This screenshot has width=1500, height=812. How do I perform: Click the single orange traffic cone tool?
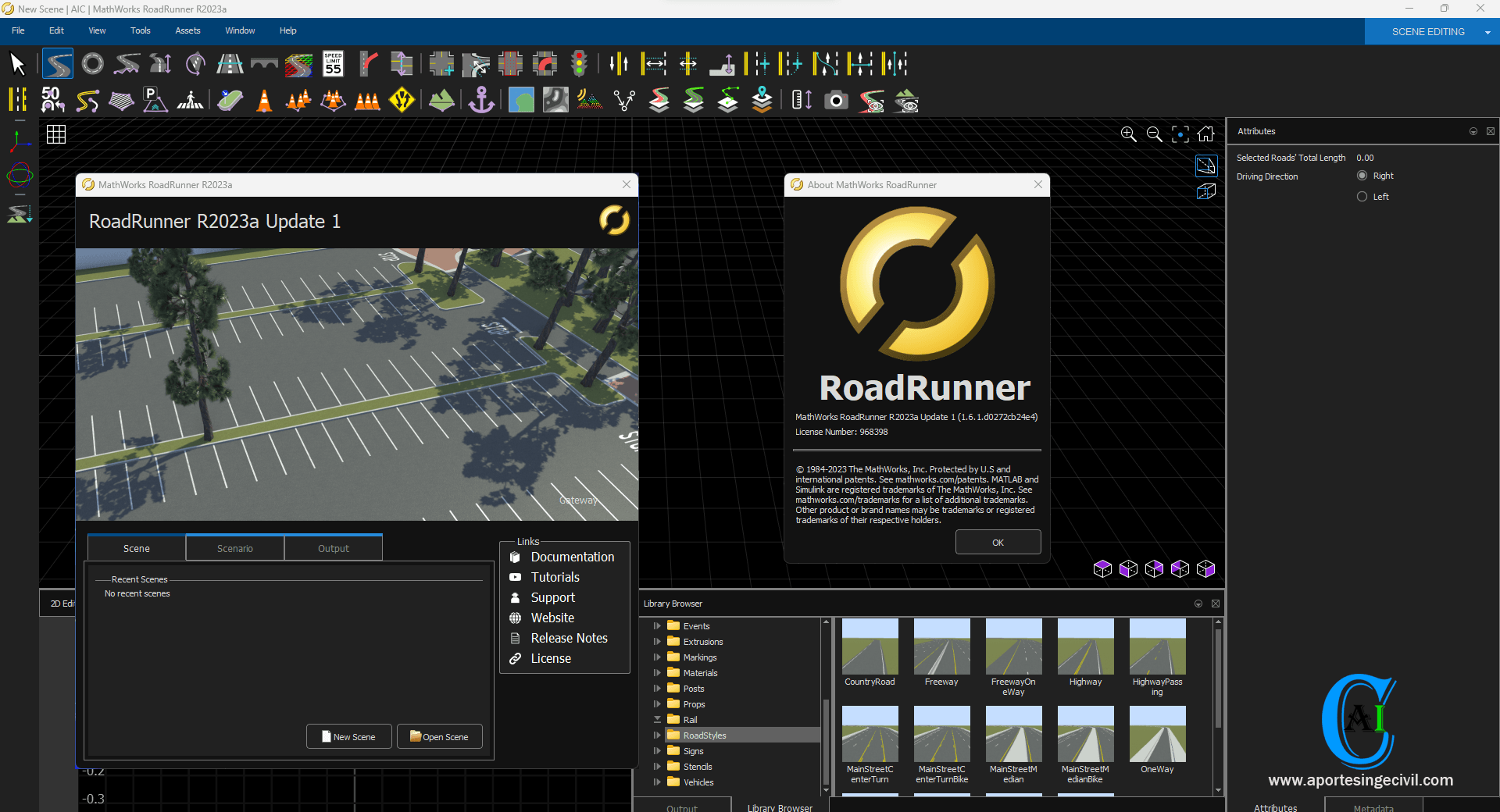264,101
